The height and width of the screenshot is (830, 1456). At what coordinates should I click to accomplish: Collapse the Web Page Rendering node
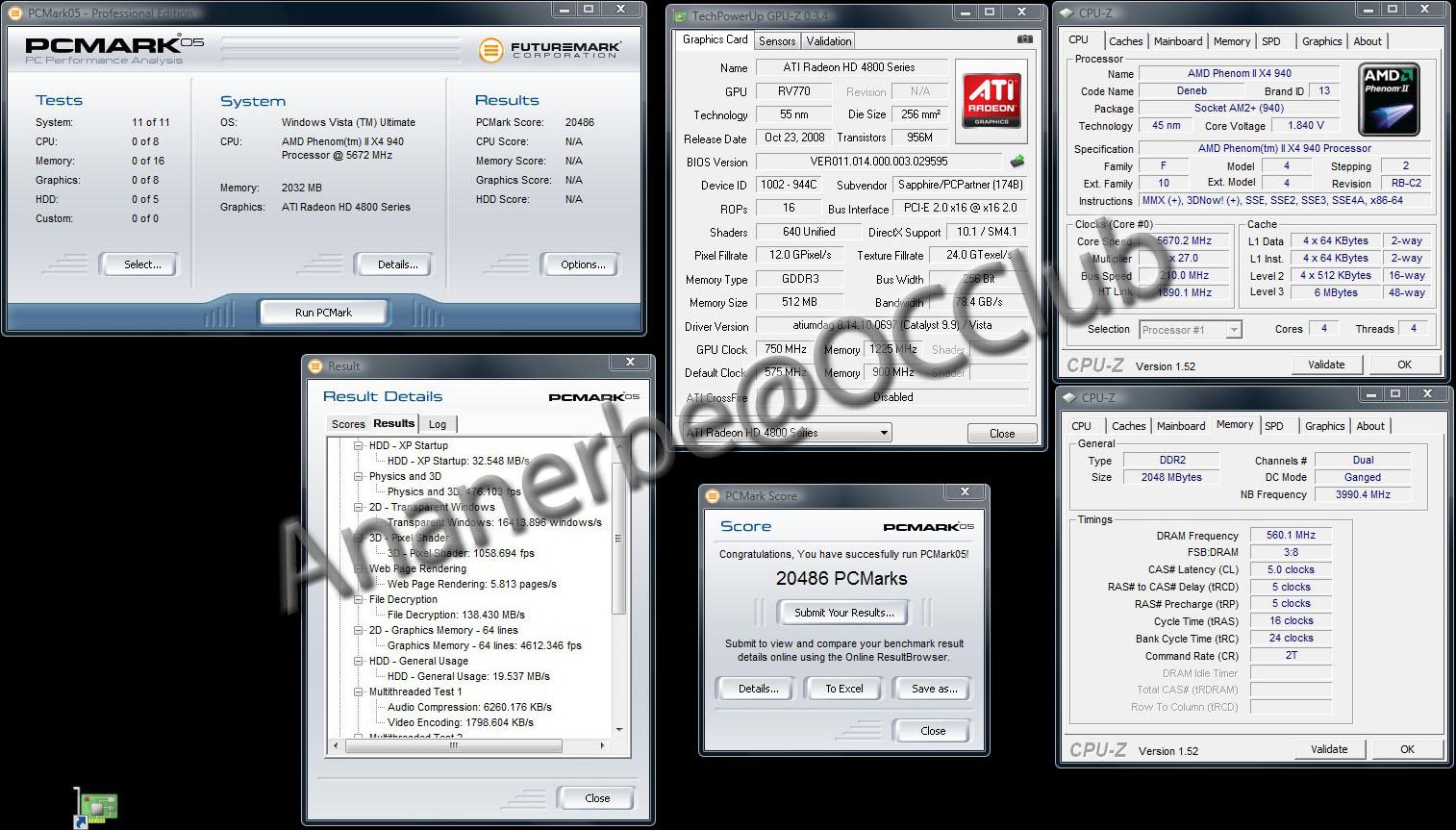pyautogui.click(x=358, y=568)
